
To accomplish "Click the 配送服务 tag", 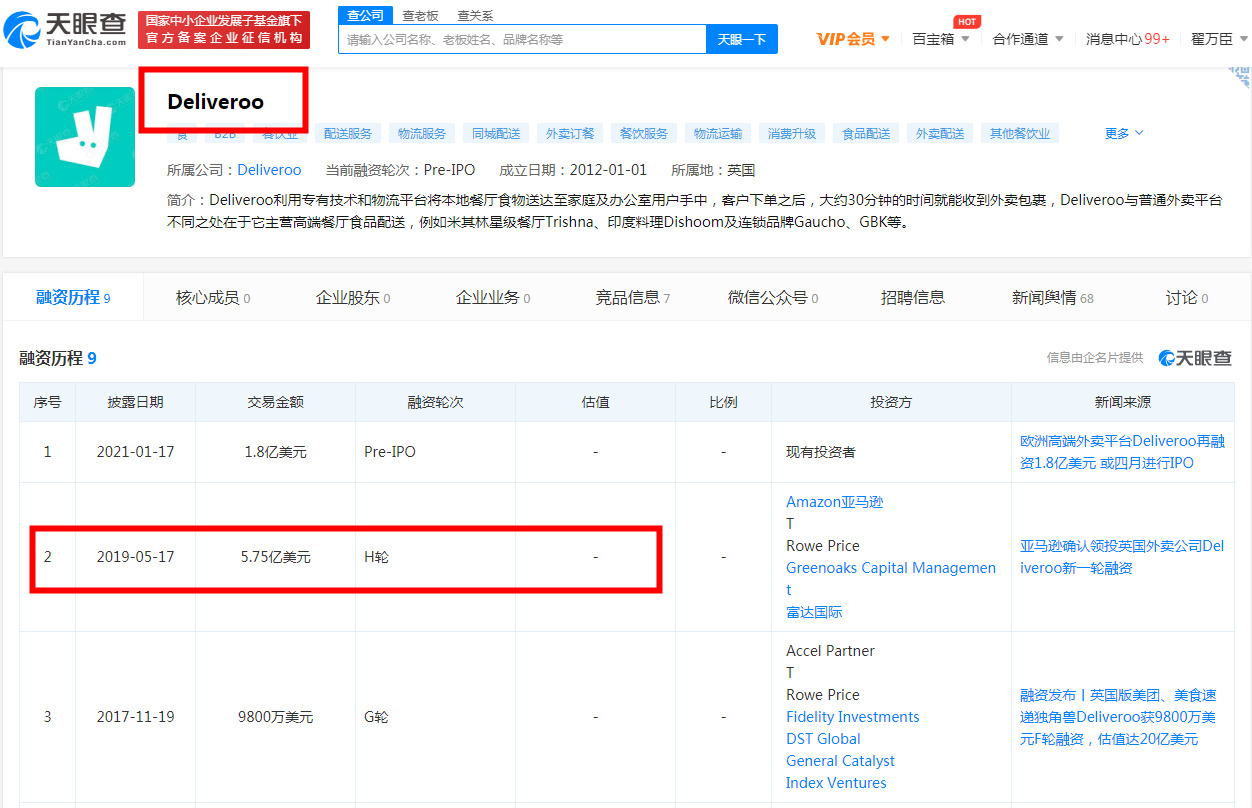I will click(x=348, y=133).
